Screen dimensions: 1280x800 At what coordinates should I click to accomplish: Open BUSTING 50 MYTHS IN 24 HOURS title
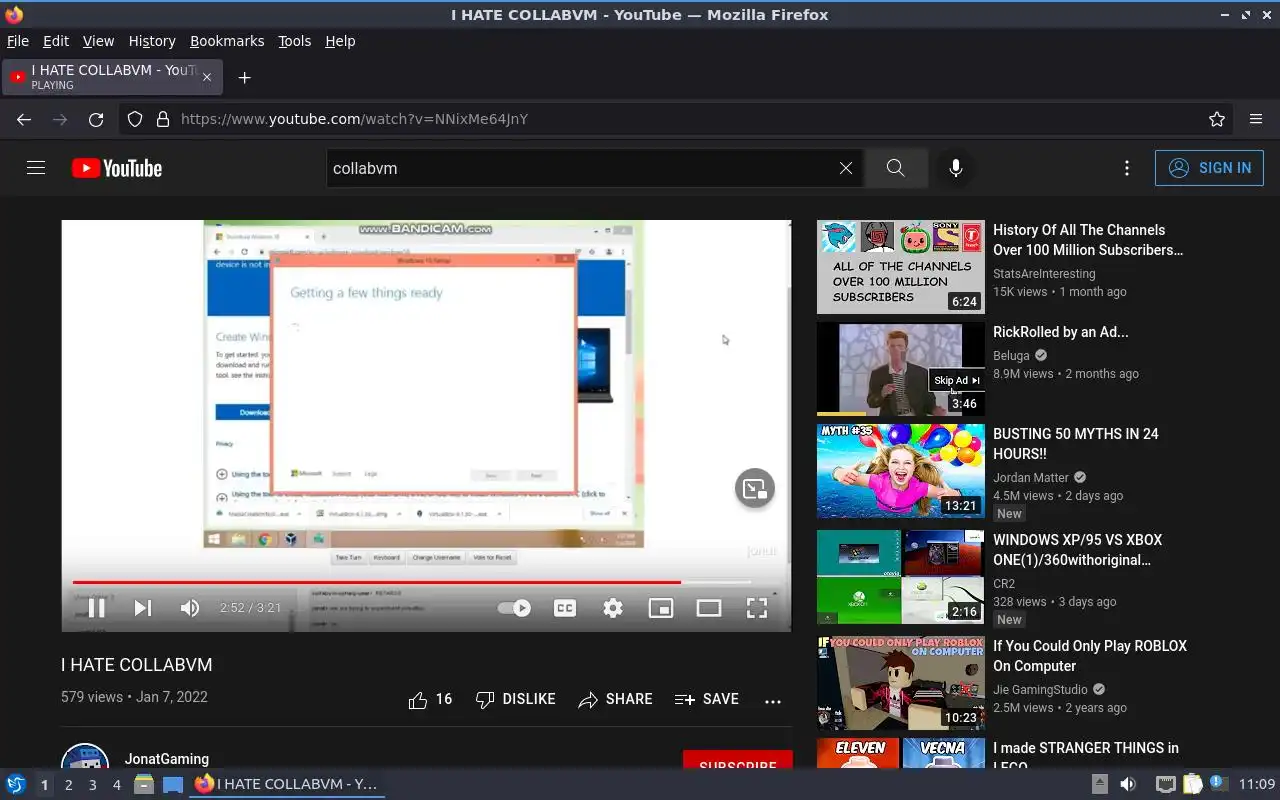1076,444
